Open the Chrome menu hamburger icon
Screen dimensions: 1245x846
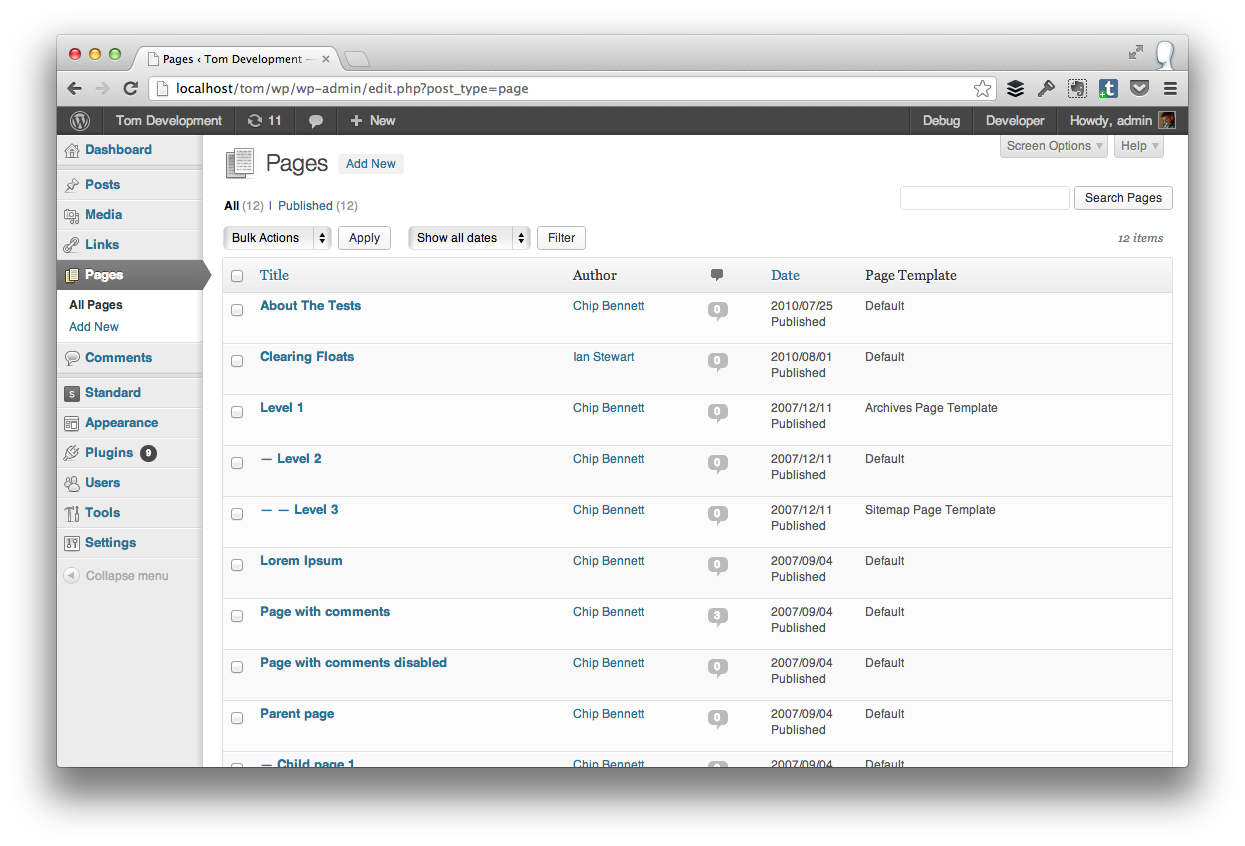[x=1170, y=89]
